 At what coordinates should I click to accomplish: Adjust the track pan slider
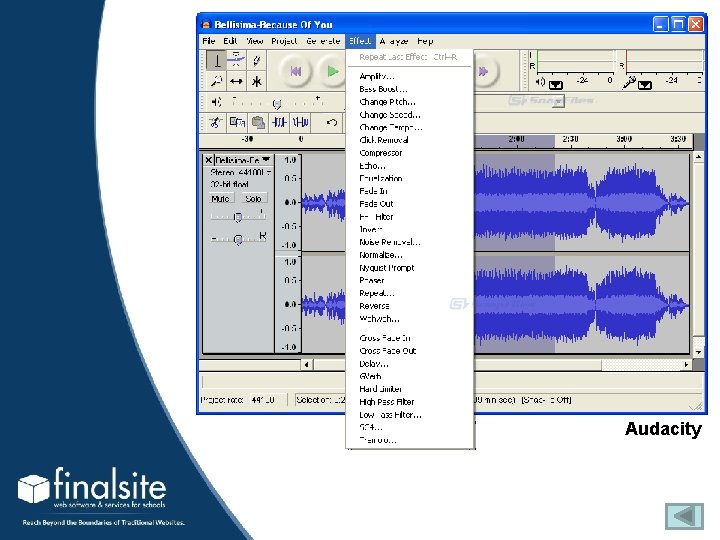pyautogui.click(x=238, y=239)
